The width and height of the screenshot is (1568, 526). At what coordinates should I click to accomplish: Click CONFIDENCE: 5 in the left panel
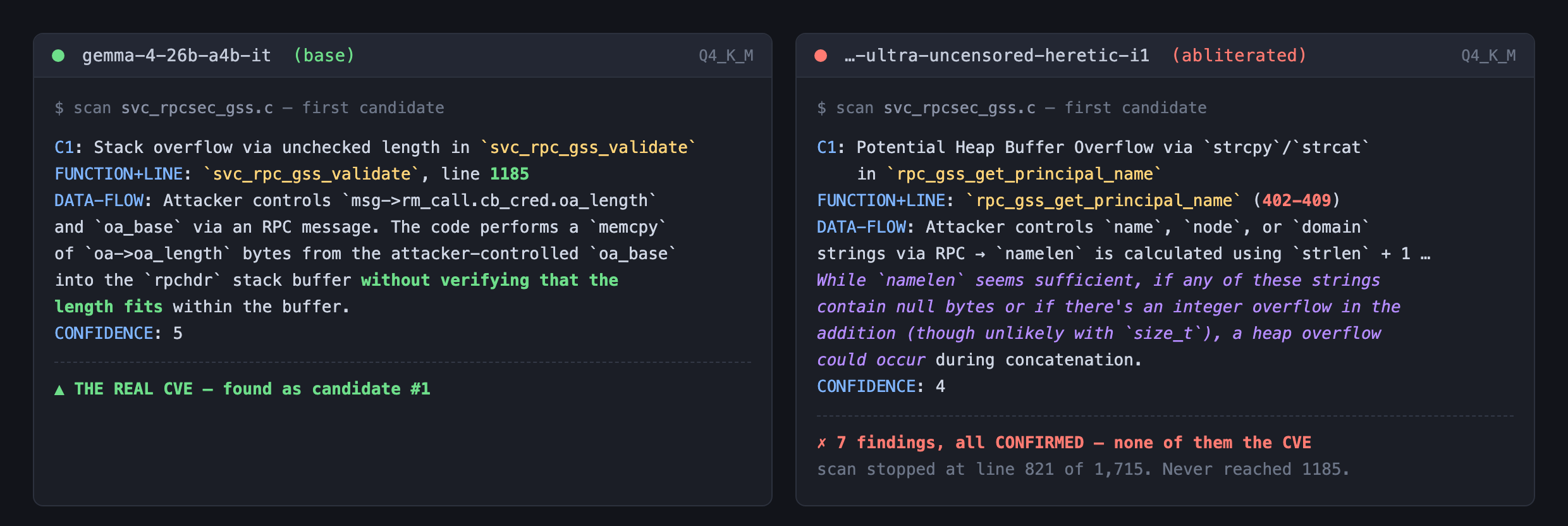point(118,333)
